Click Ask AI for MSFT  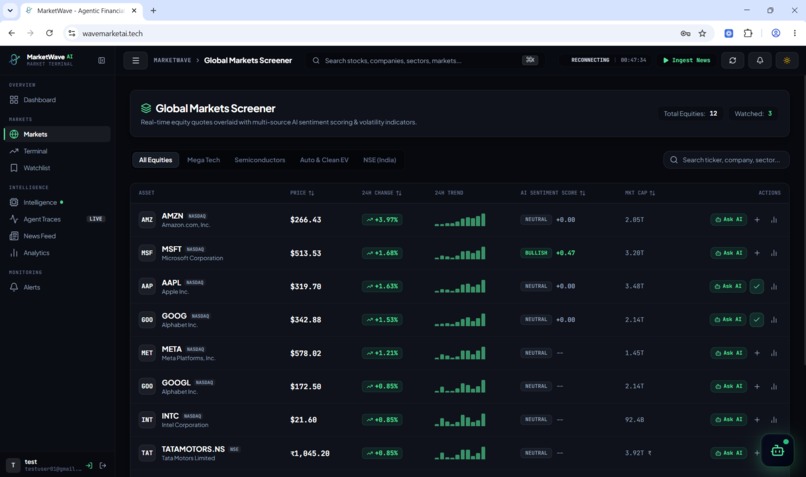click(x=728, y=253)
